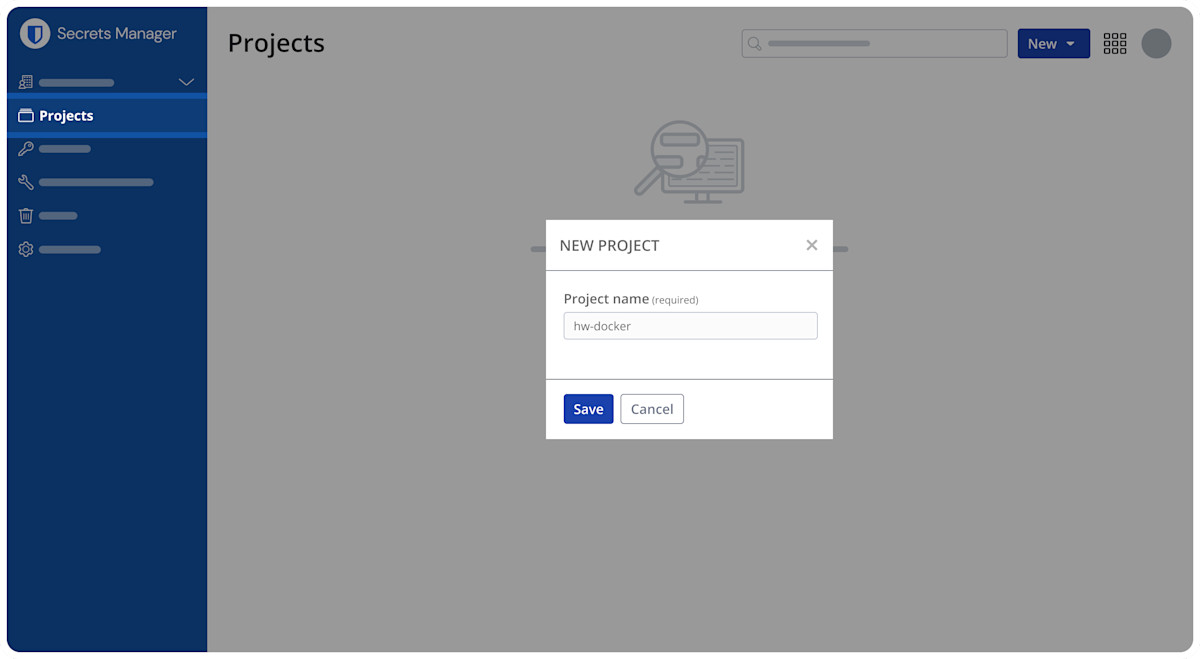Click the Project name input field

(x=690, y=326)
